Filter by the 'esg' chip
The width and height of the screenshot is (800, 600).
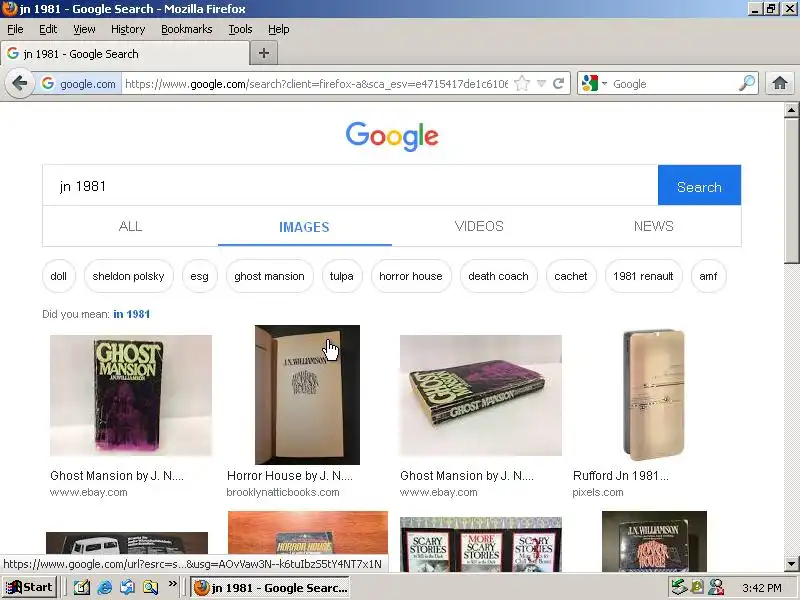(199, 276)
